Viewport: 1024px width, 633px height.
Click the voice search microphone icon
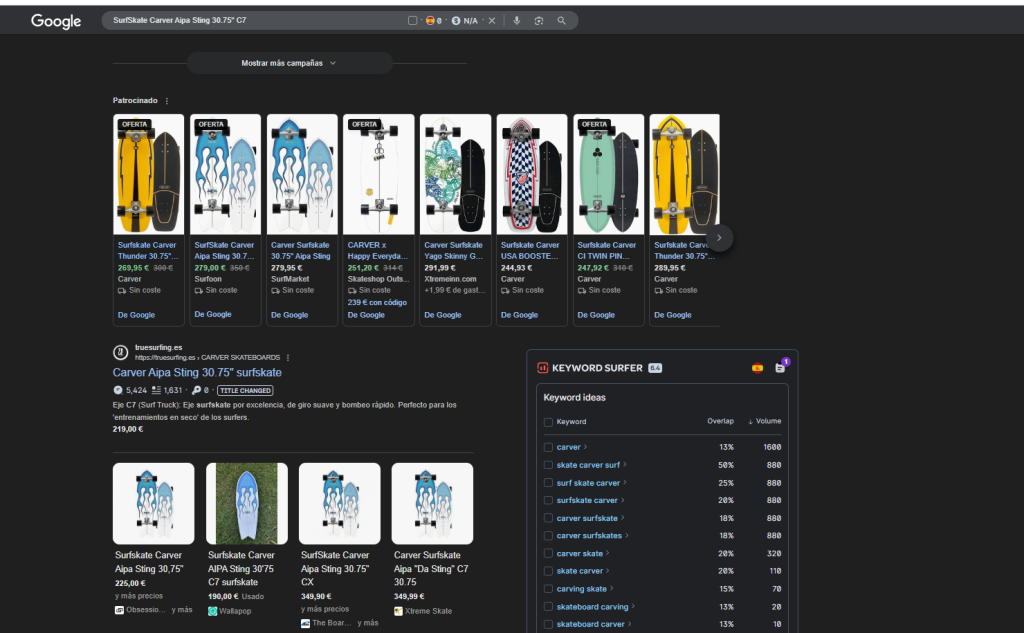pos(517,20)
